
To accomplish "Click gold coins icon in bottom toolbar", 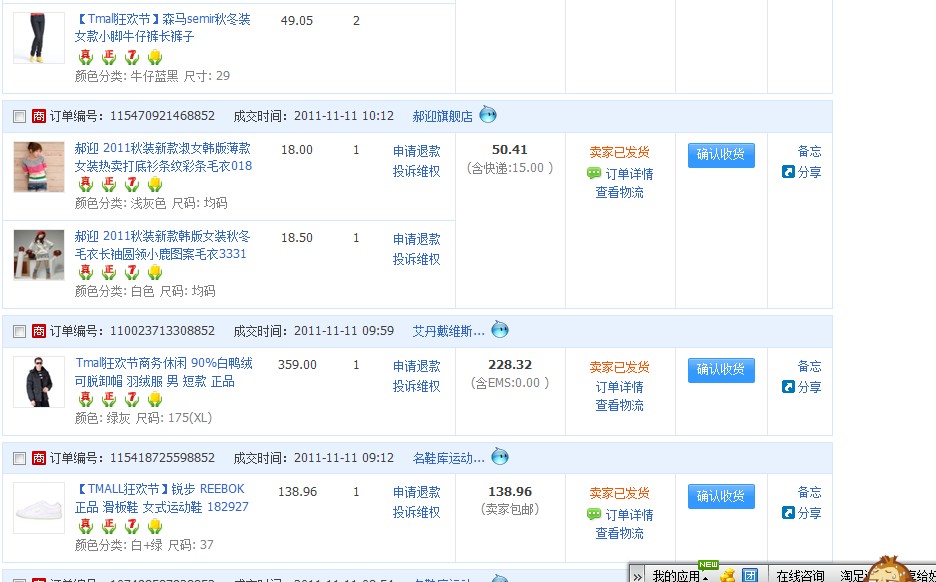I will point(727,575).
